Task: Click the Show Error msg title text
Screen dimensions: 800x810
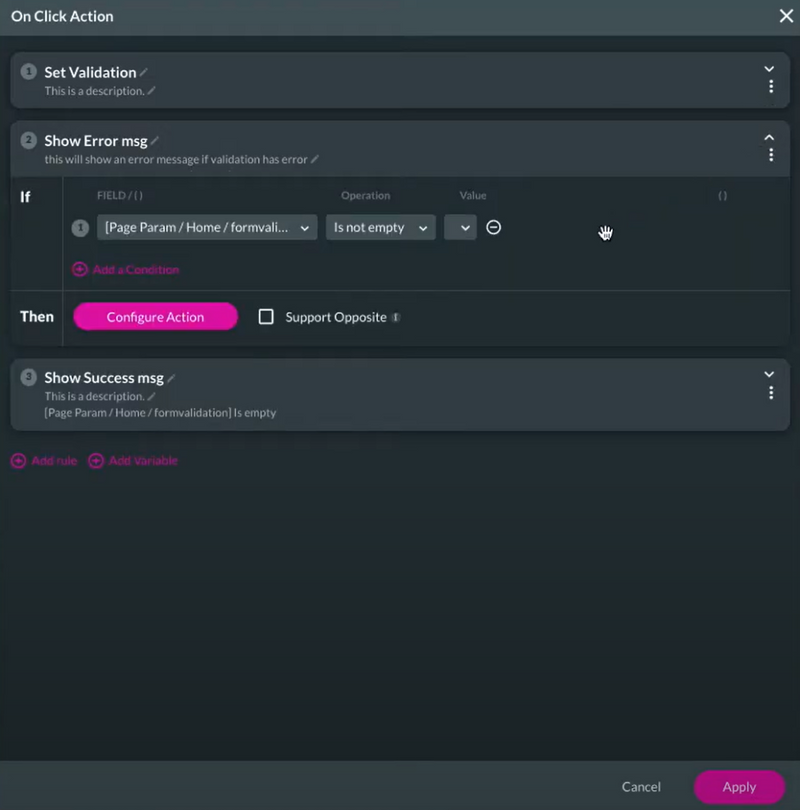Action: tap(96, 141)
